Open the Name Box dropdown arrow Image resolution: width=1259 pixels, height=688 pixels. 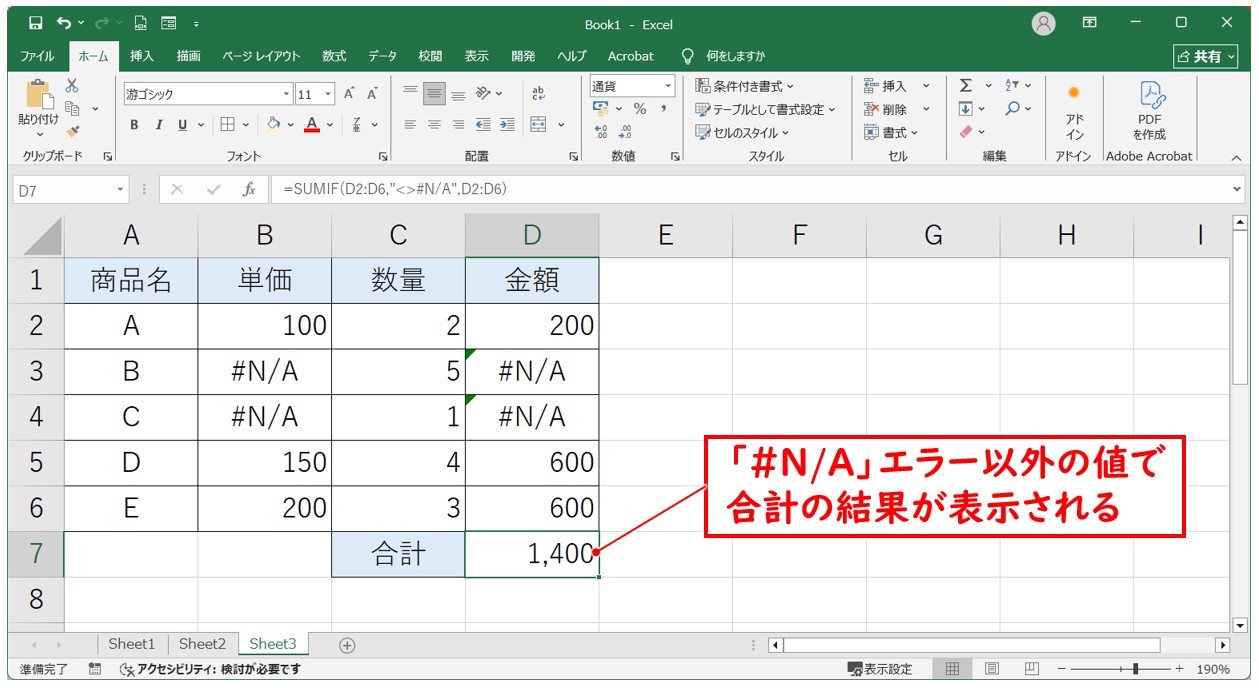pos(121,190)
